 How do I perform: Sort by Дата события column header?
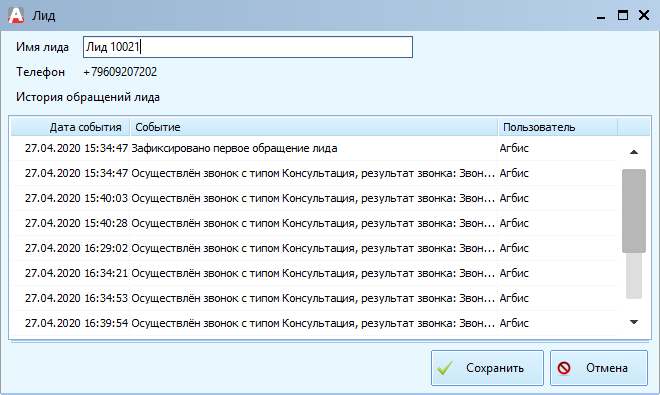click(70, 127)
